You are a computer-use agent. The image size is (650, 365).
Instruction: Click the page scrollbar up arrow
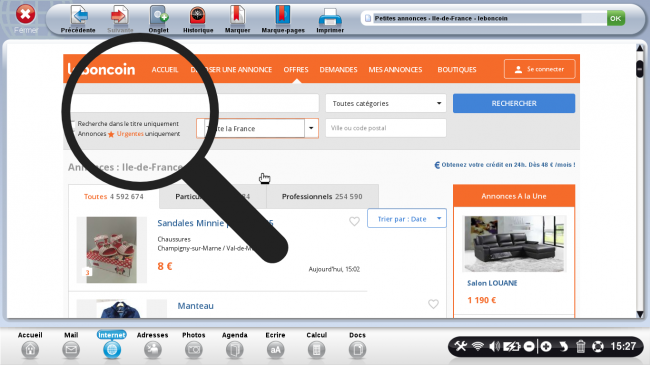pos(640,49)
